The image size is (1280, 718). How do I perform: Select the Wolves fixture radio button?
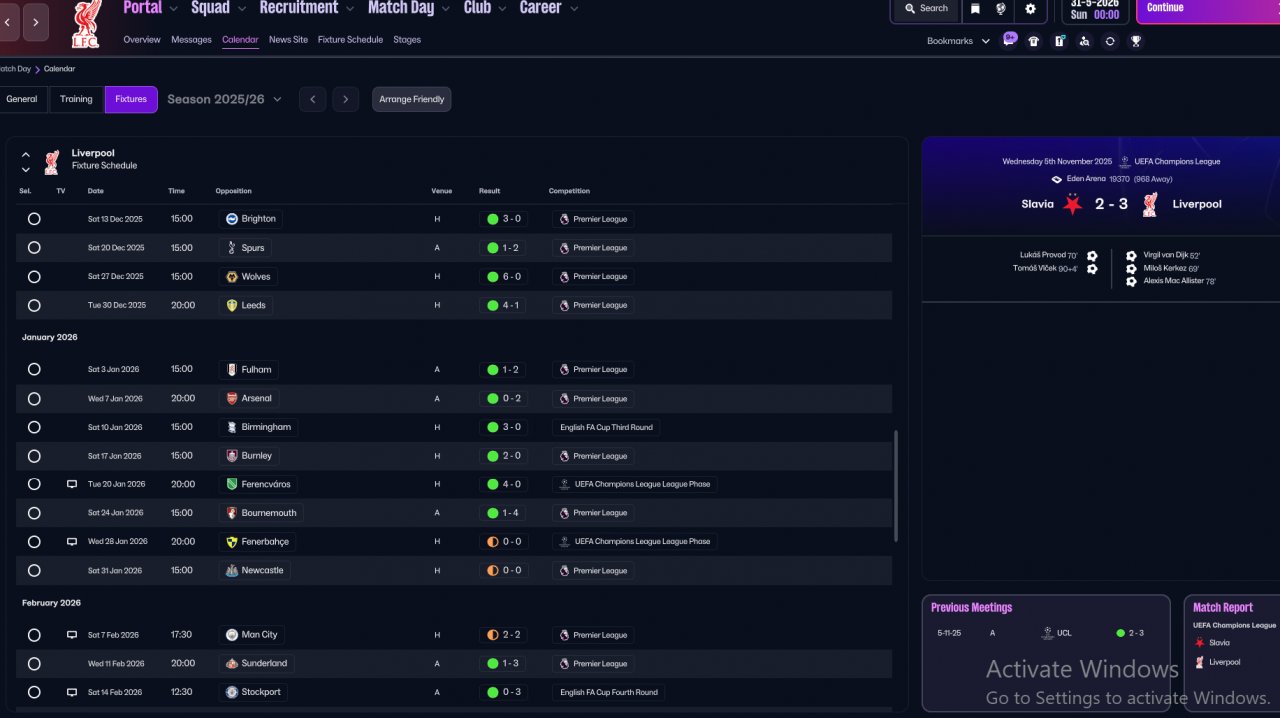[34, 277]
